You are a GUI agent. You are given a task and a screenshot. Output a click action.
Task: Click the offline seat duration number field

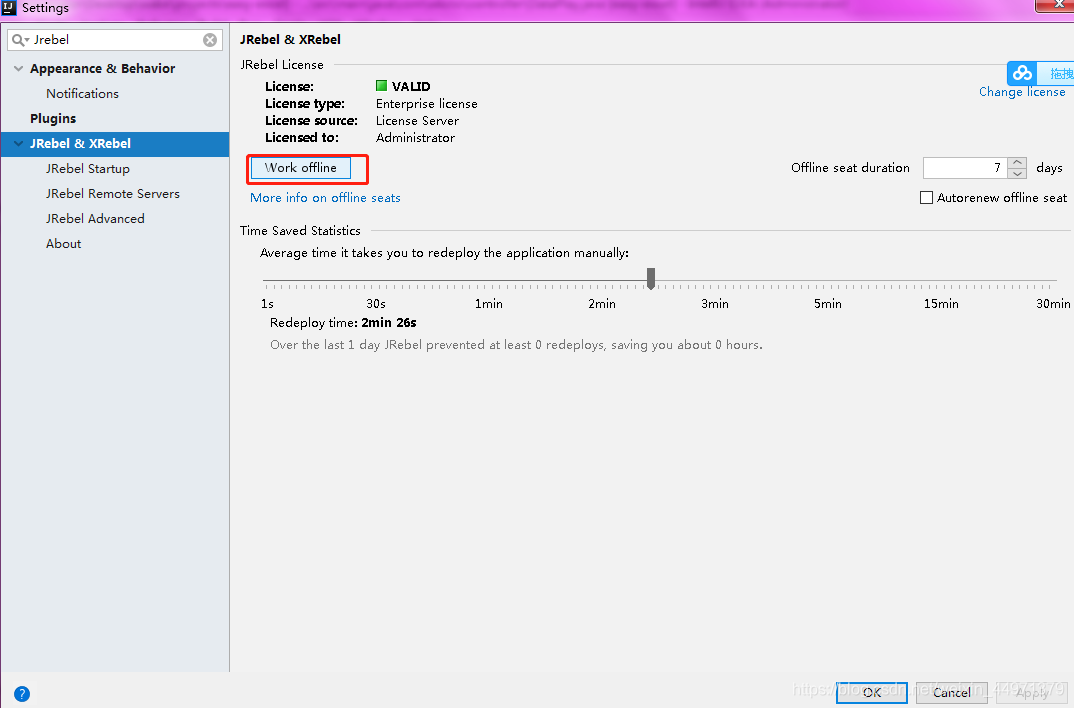(x=966, y=168)
